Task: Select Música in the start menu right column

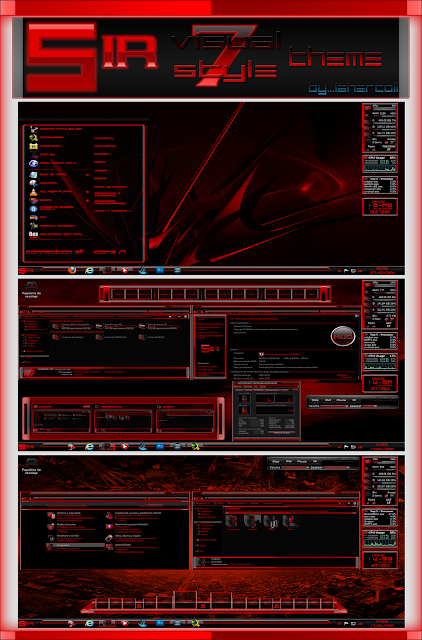Action: 100,162
